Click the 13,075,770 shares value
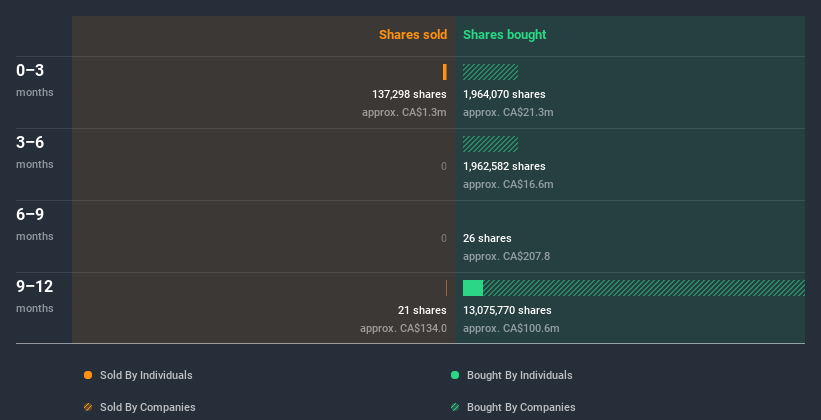821x420 pixels. [x=507, y=310]
